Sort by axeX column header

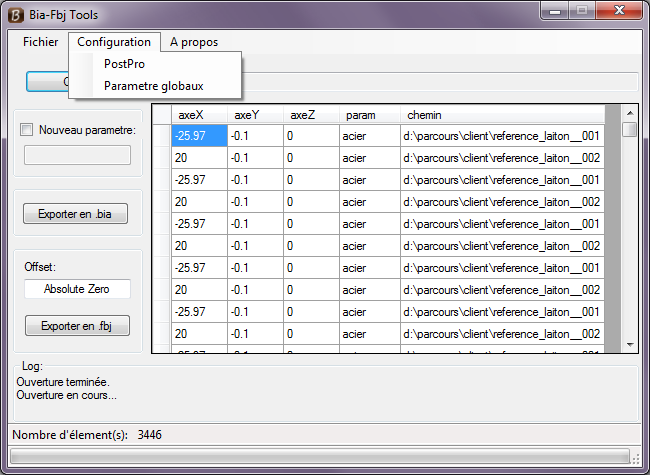point(199,115)
